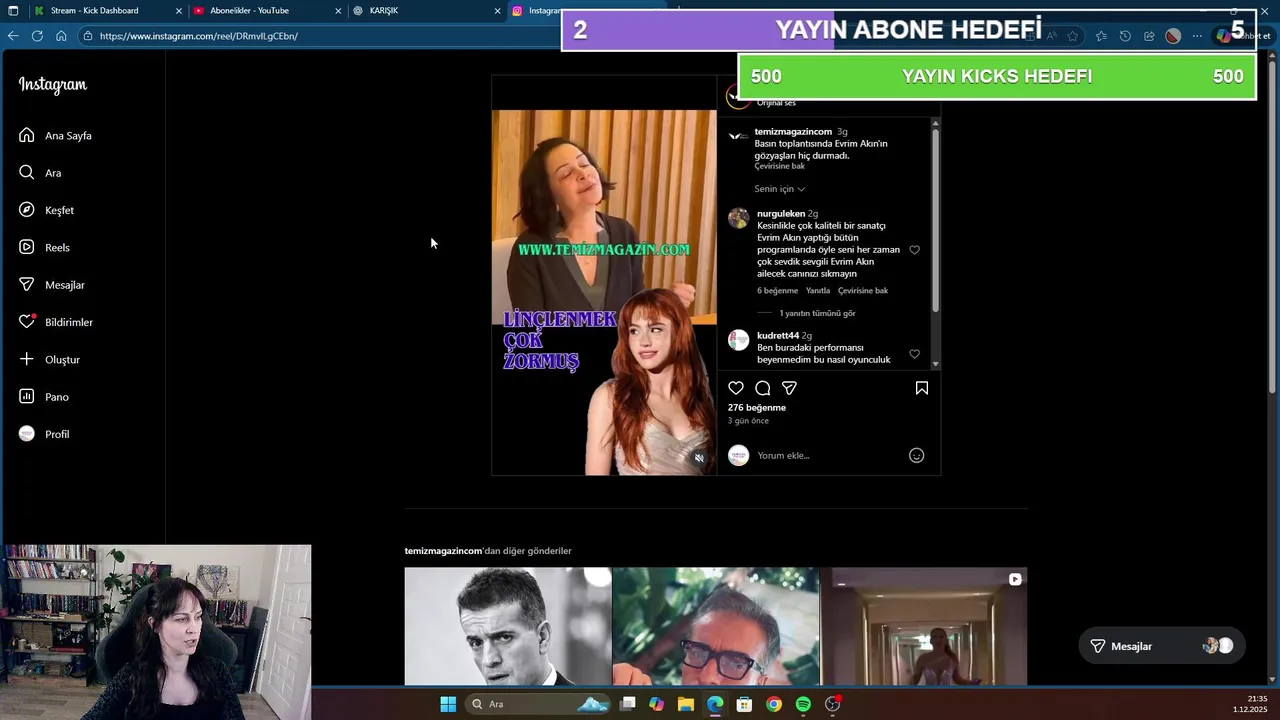
Task: Open Copilot from the taskbar
Action: (656, 704)
